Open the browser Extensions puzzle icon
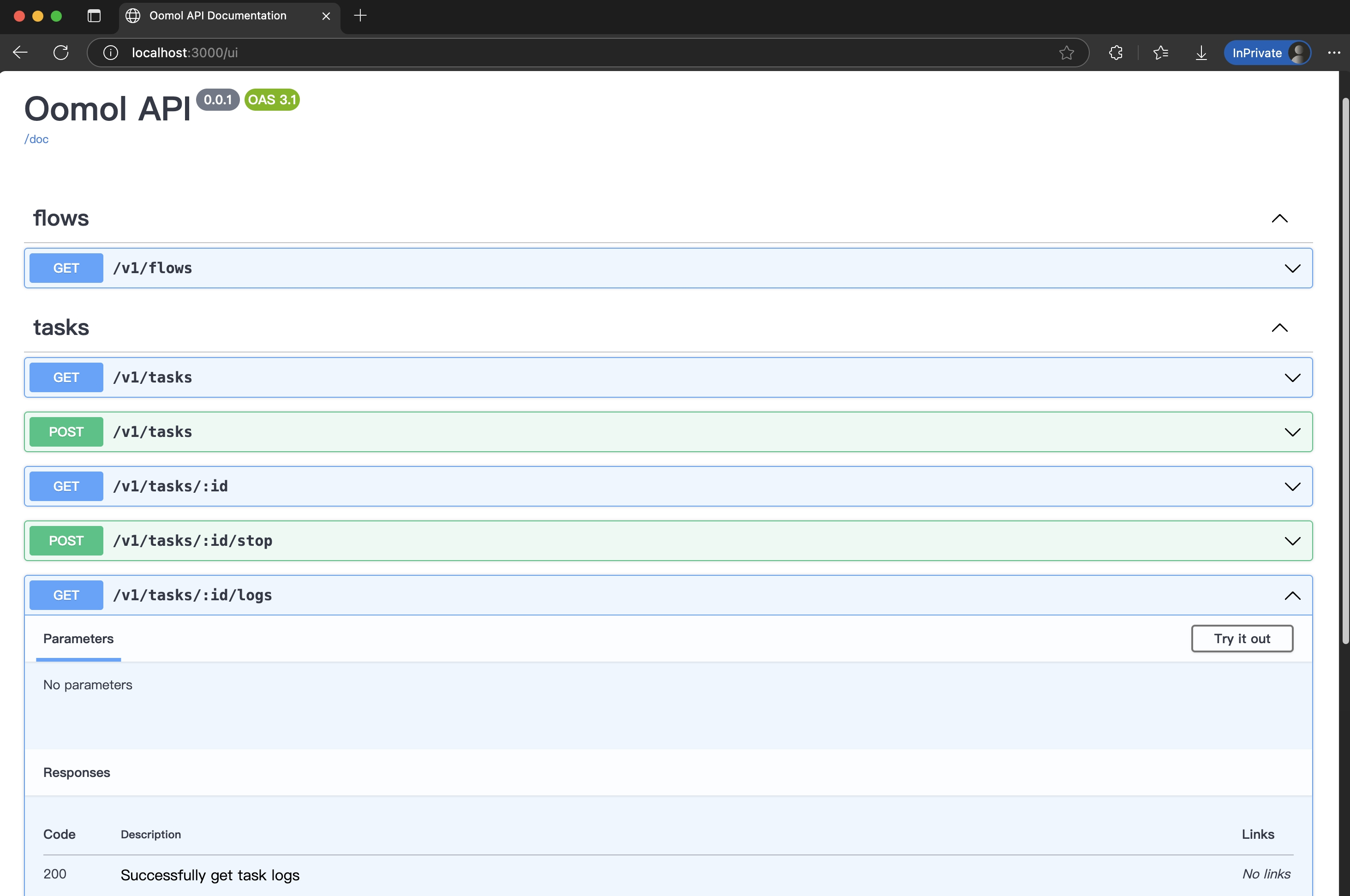Viewport: 1350px width, 896px height. [1115, 53]
